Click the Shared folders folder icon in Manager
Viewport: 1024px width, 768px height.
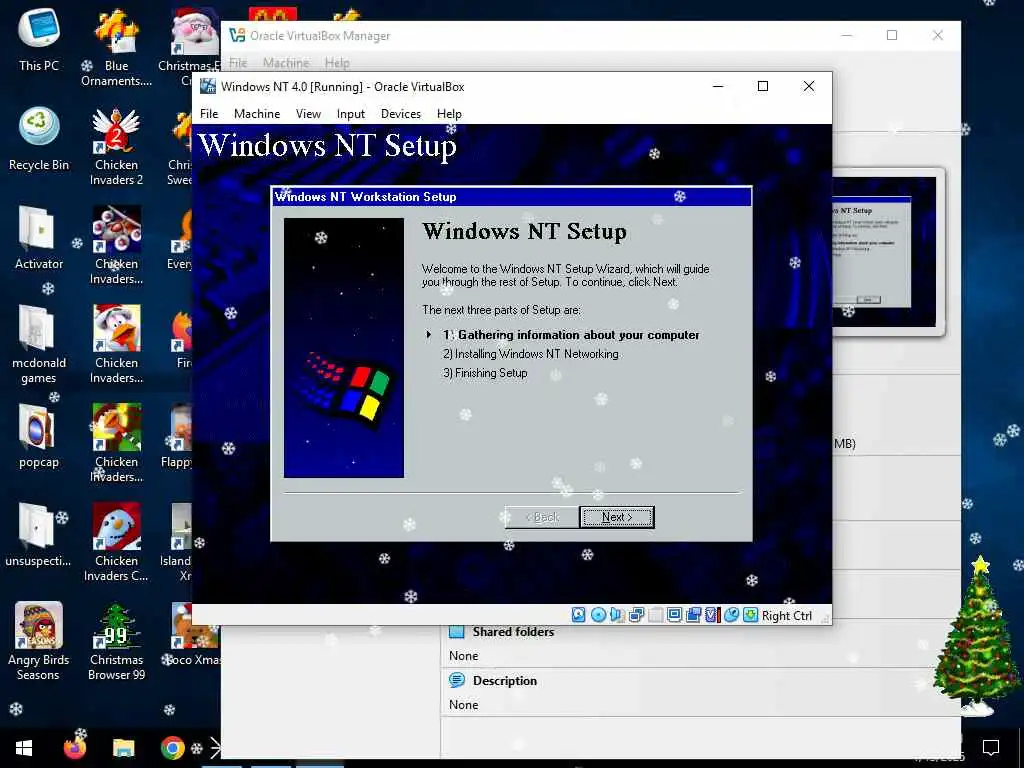point(456,632)
